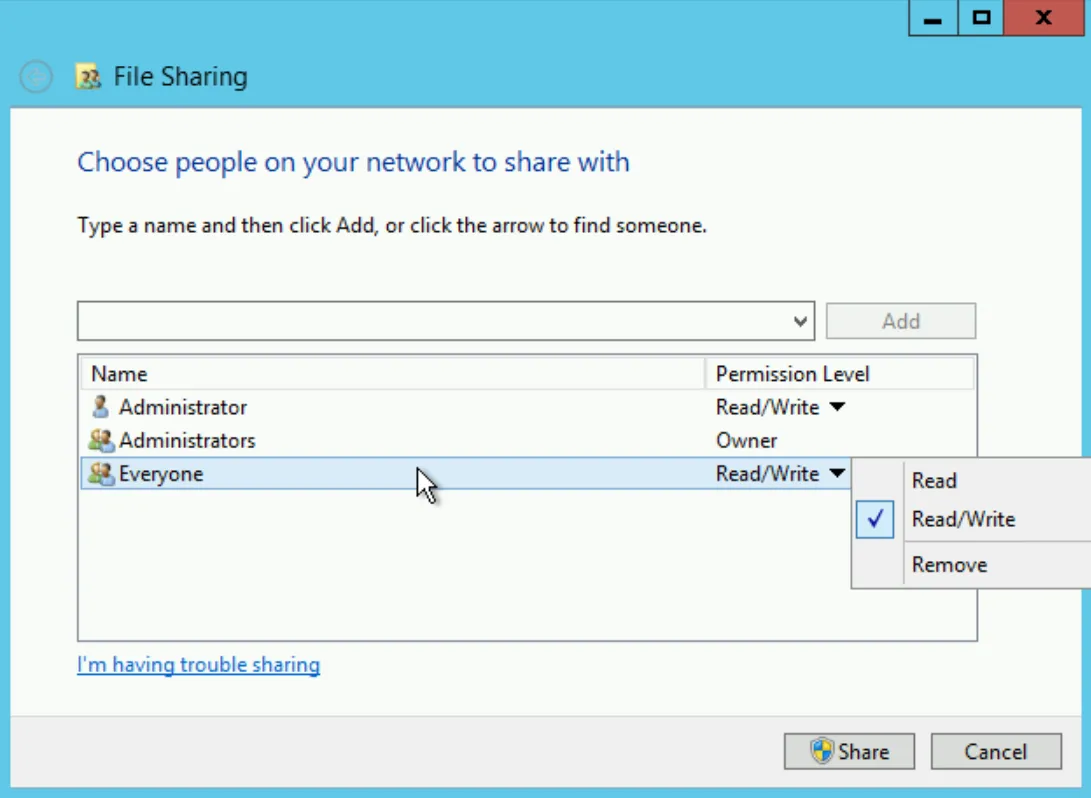The image size is (1091, 798).
Task: Click the Administrator user icon
Action: coord(101,407)
